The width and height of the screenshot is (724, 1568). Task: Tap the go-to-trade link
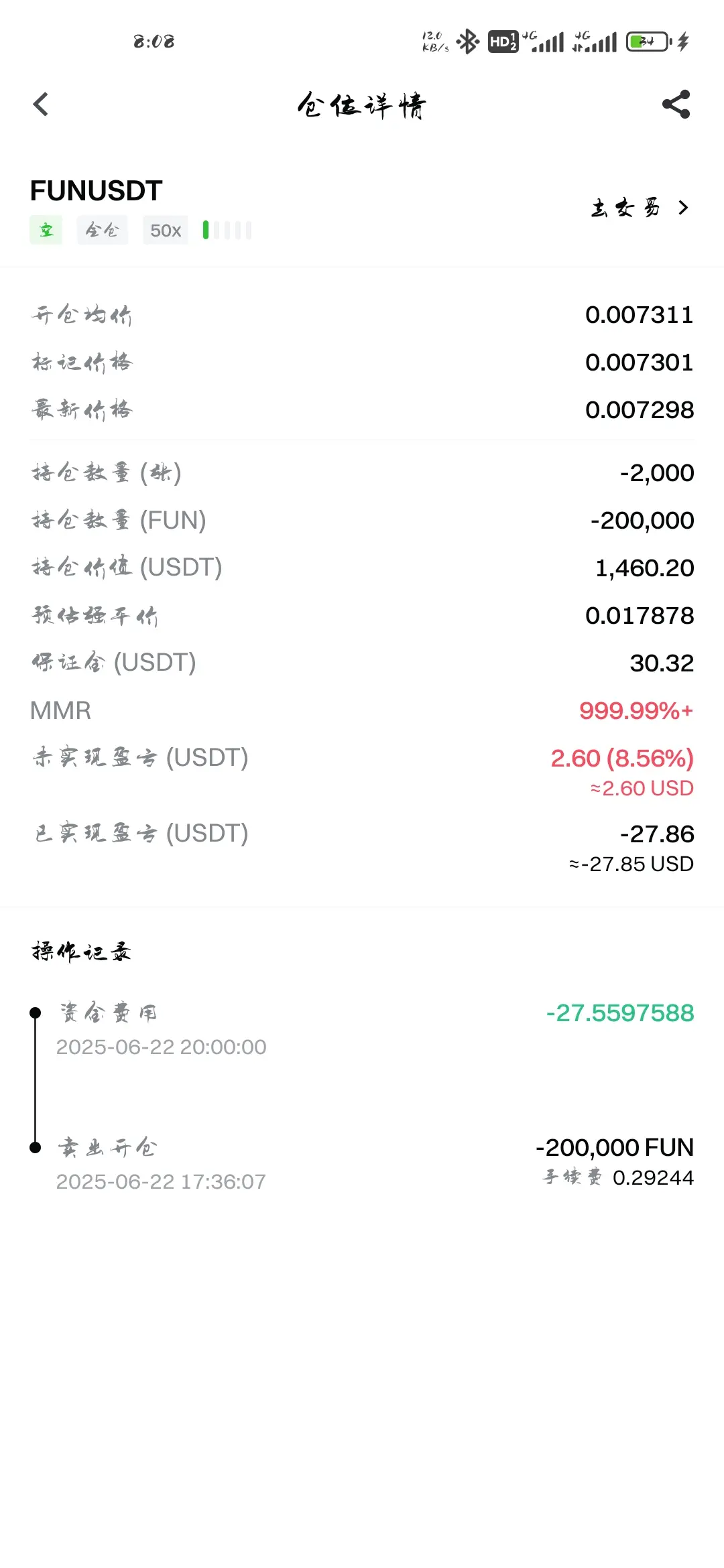625,208
